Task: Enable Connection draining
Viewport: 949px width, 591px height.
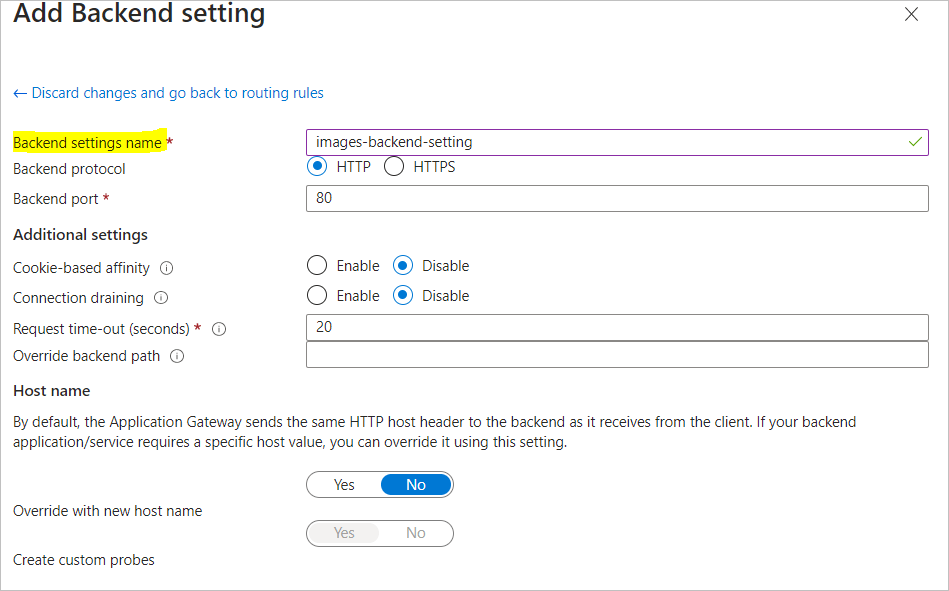Action: pyautogui.click(x=317, y=295)
